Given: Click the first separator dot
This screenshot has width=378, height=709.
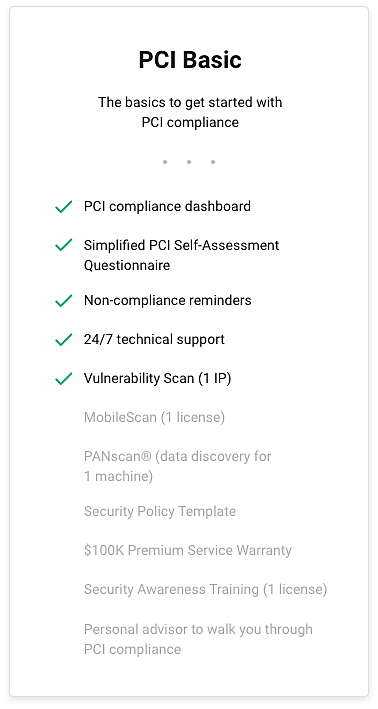Looking at the screenshot, I should click(x=165, y=162).
